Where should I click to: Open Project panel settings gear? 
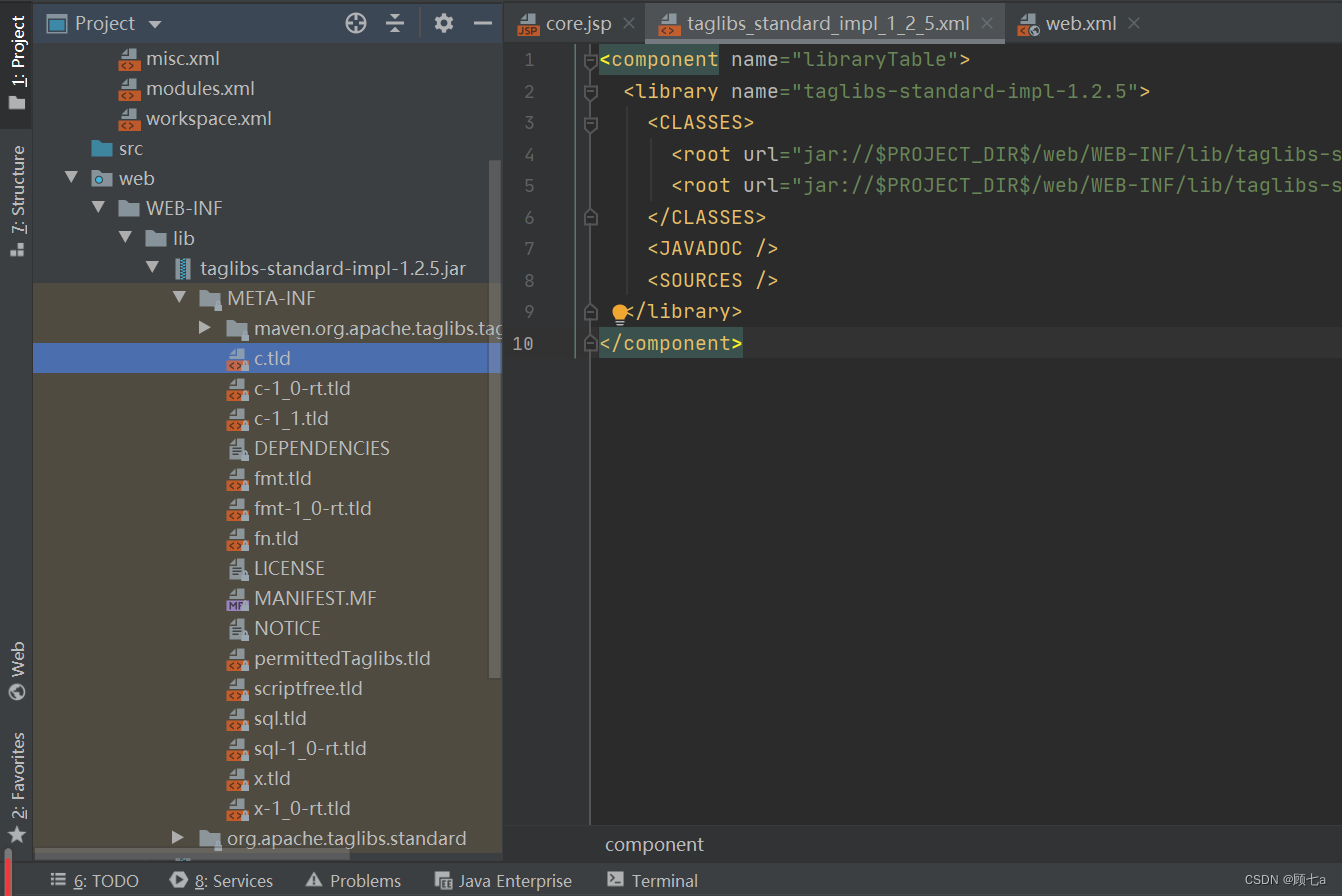(444, 23)
